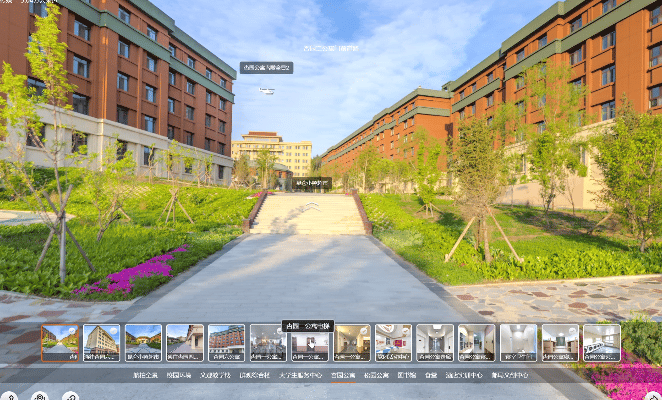Switch to the 图书馆 category tab
Image resolution: width=662 pixels, height=400 pixels.
tap(406, 376)
